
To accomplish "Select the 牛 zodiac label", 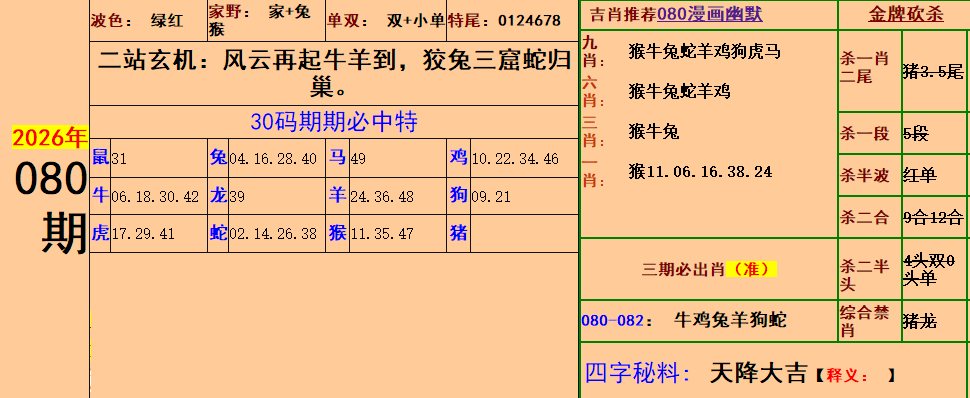I will coord(100,196).
